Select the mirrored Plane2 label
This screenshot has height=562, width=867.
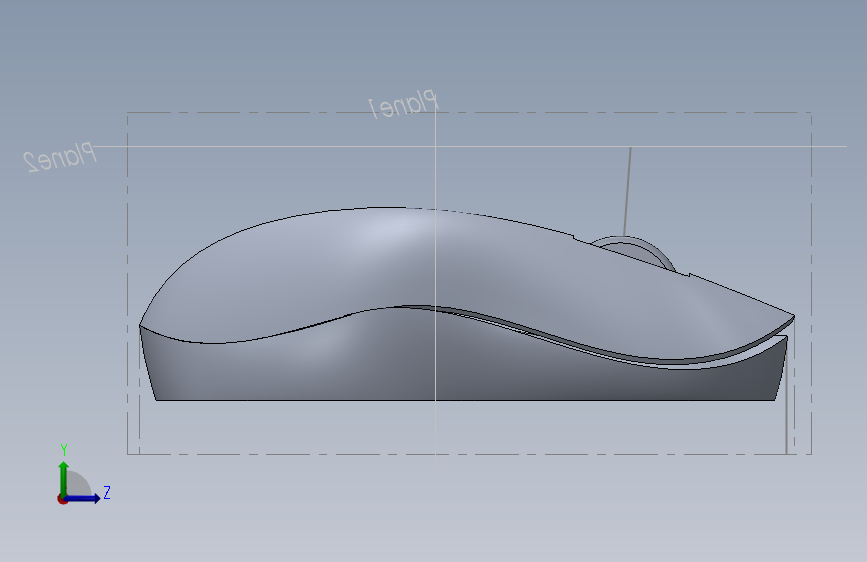60,157
